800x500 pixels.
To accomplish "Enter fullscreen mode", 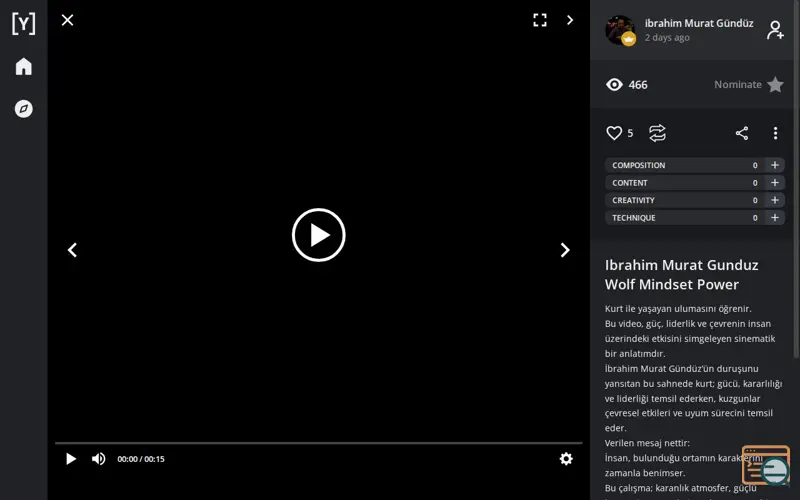I will 540,20.
